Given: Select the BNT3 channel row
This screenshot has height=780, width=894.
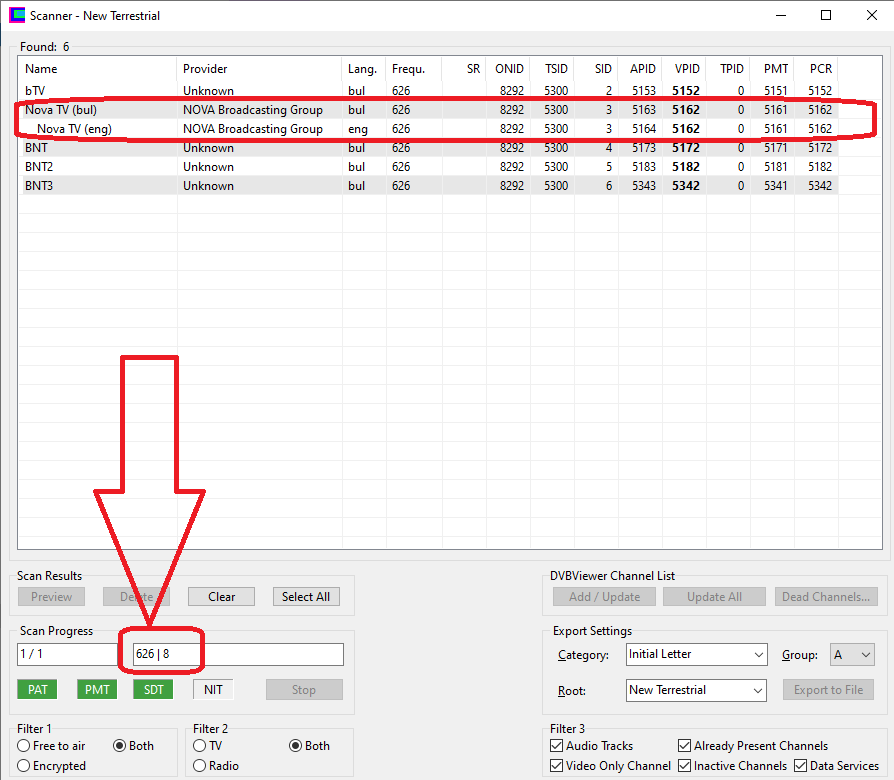Looking at the screenshot, I should point(428,186).
